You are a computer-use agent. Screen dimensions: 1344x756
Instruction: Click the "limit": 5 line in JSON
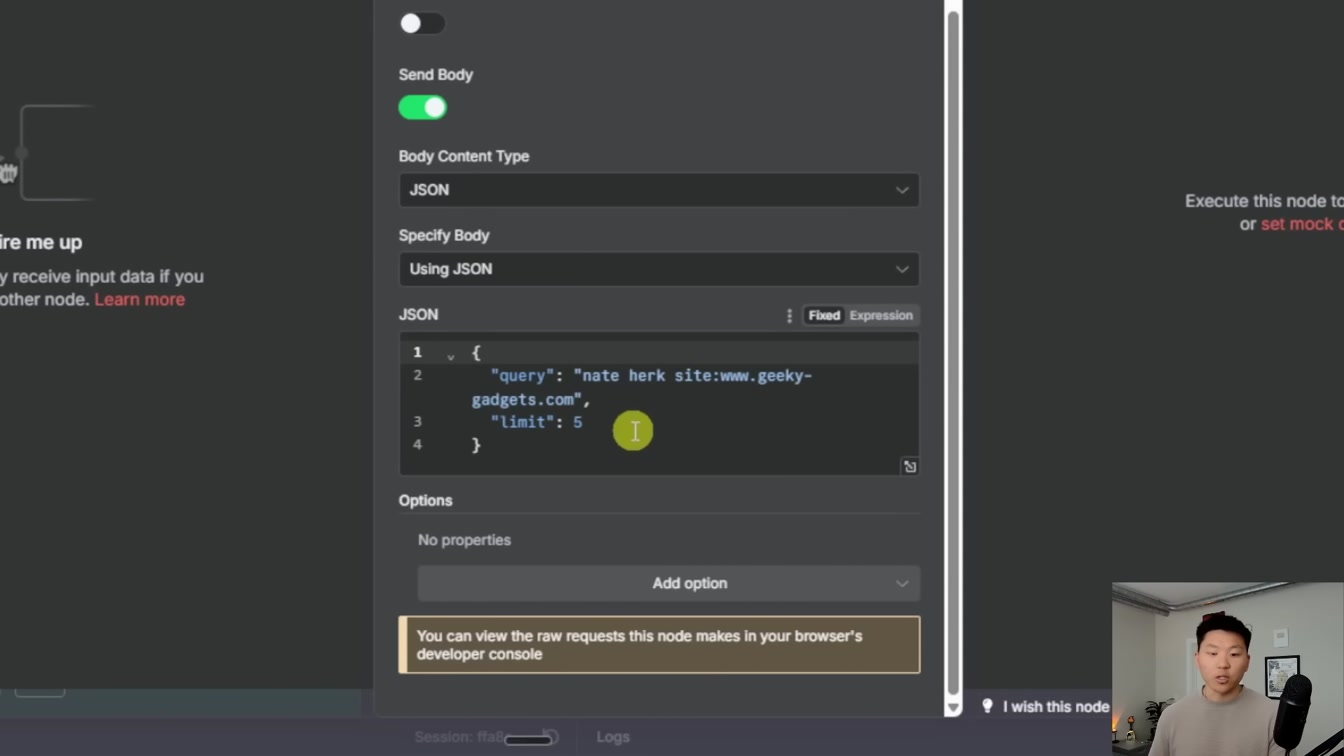click(x=536, y=422)
